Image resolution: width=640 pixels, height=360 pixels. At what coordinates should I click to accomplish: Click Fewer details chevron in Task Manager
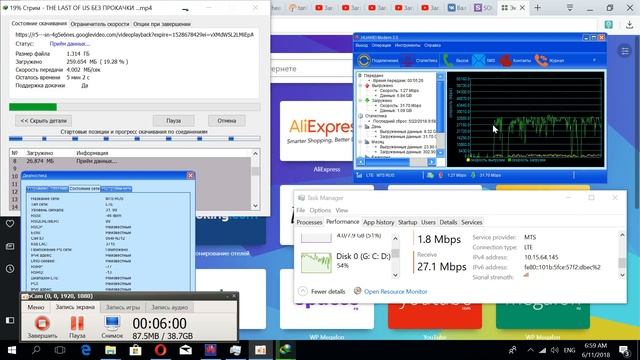(302, 291)
